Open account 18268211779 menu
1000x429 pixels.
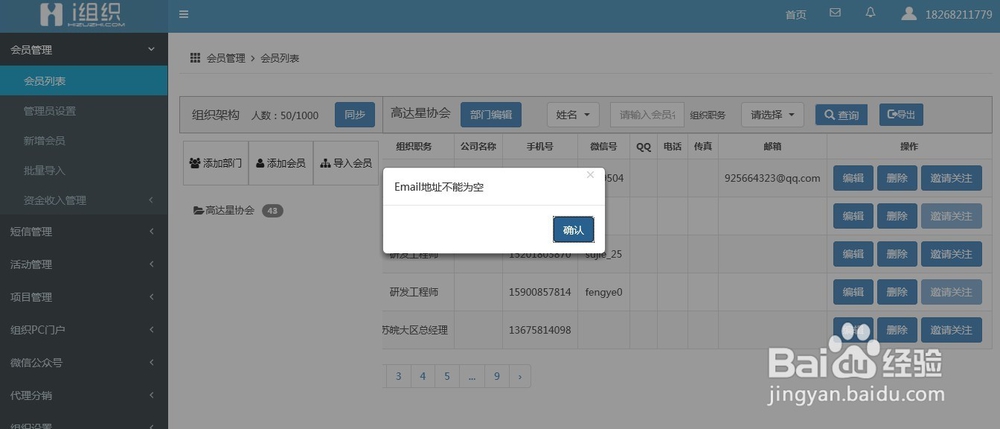959,15
